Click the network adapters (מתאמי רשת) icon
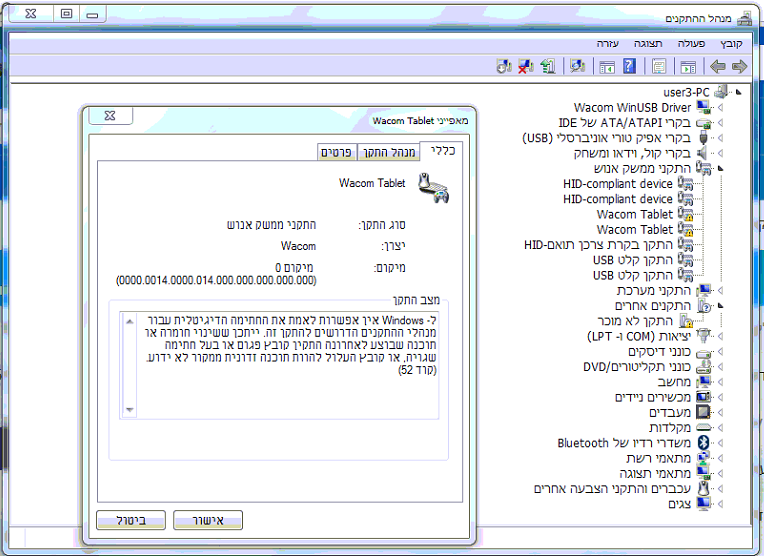 [x=704, y=458]
